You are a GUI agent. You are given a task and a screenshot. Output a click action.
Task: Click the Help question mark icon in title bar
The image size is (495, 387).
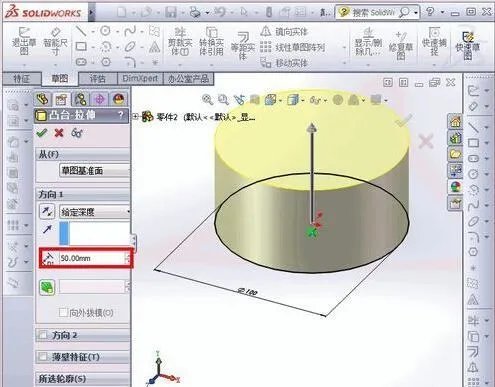coord(430,12)
